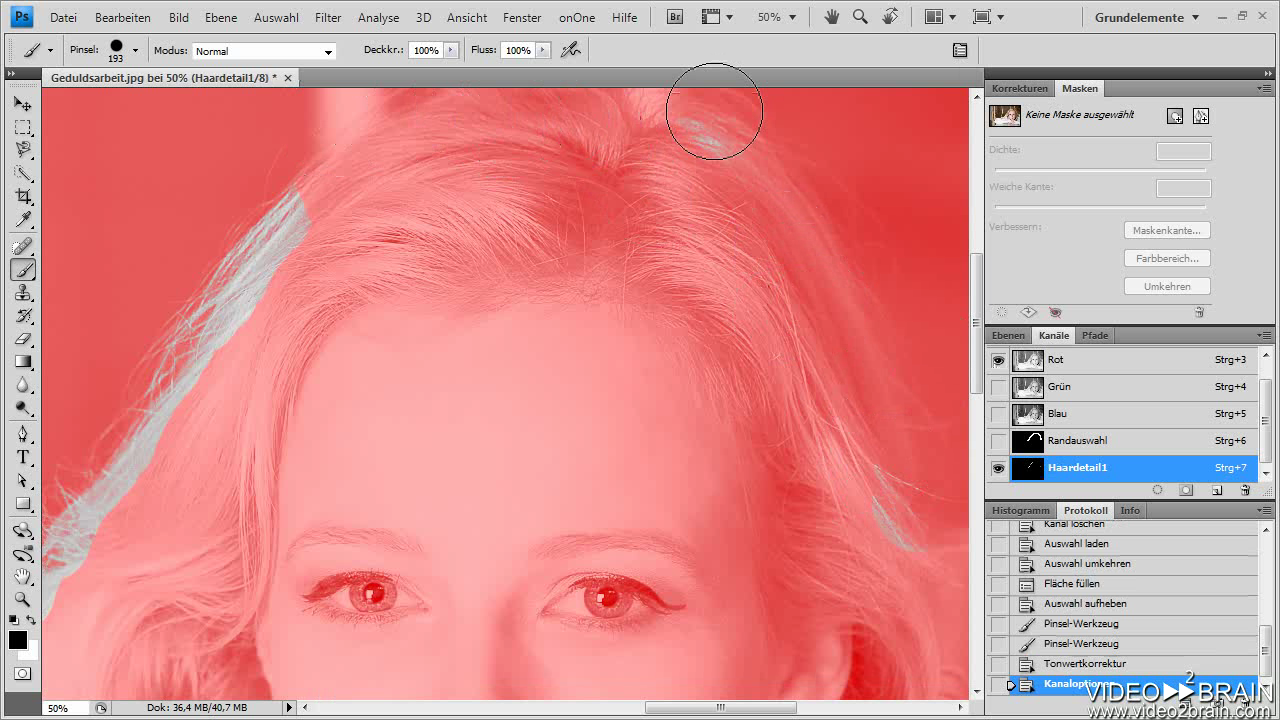Save selection as channel
The image size is (1280, 720).
[1186, 490]
